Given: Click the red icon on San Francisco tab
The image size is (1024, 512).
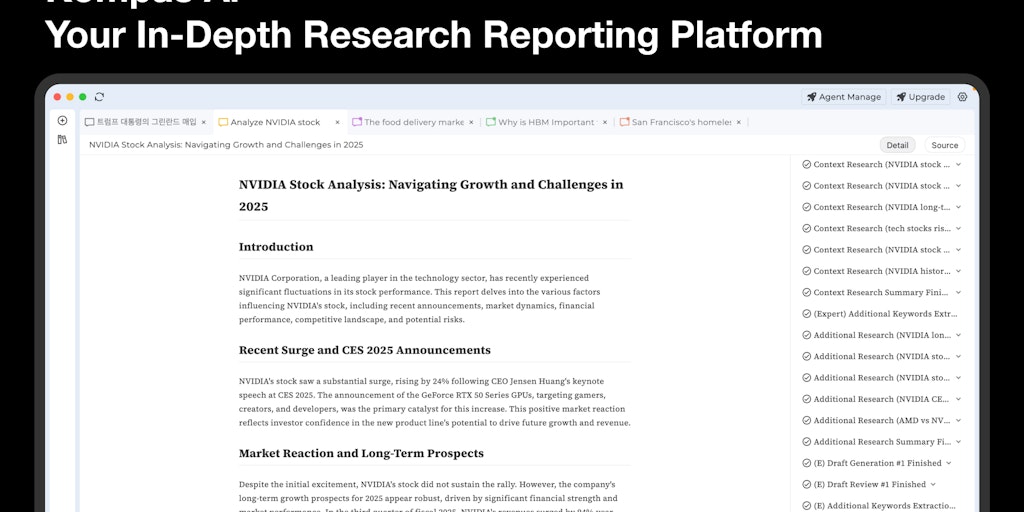Looking at the screenshot, I should pyautogui.click(x=624, y=122).
